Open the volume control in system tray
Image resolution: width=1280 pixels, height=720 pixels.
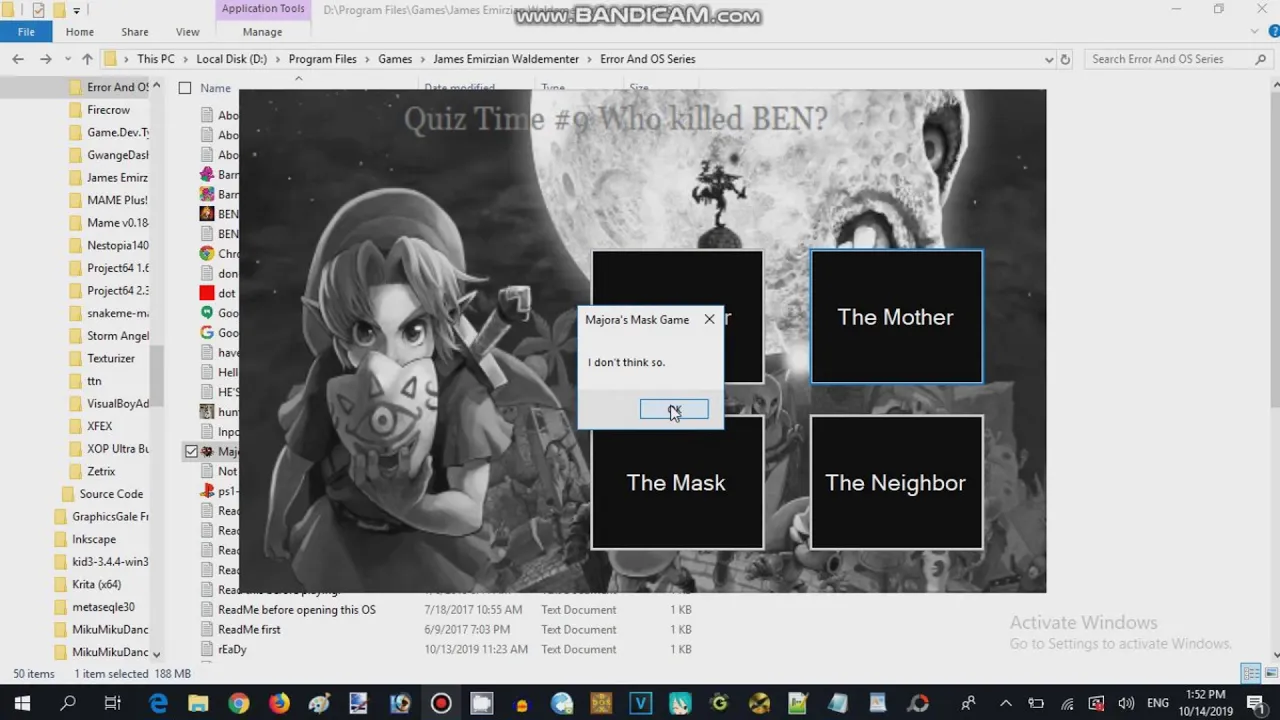(1126, 704)
